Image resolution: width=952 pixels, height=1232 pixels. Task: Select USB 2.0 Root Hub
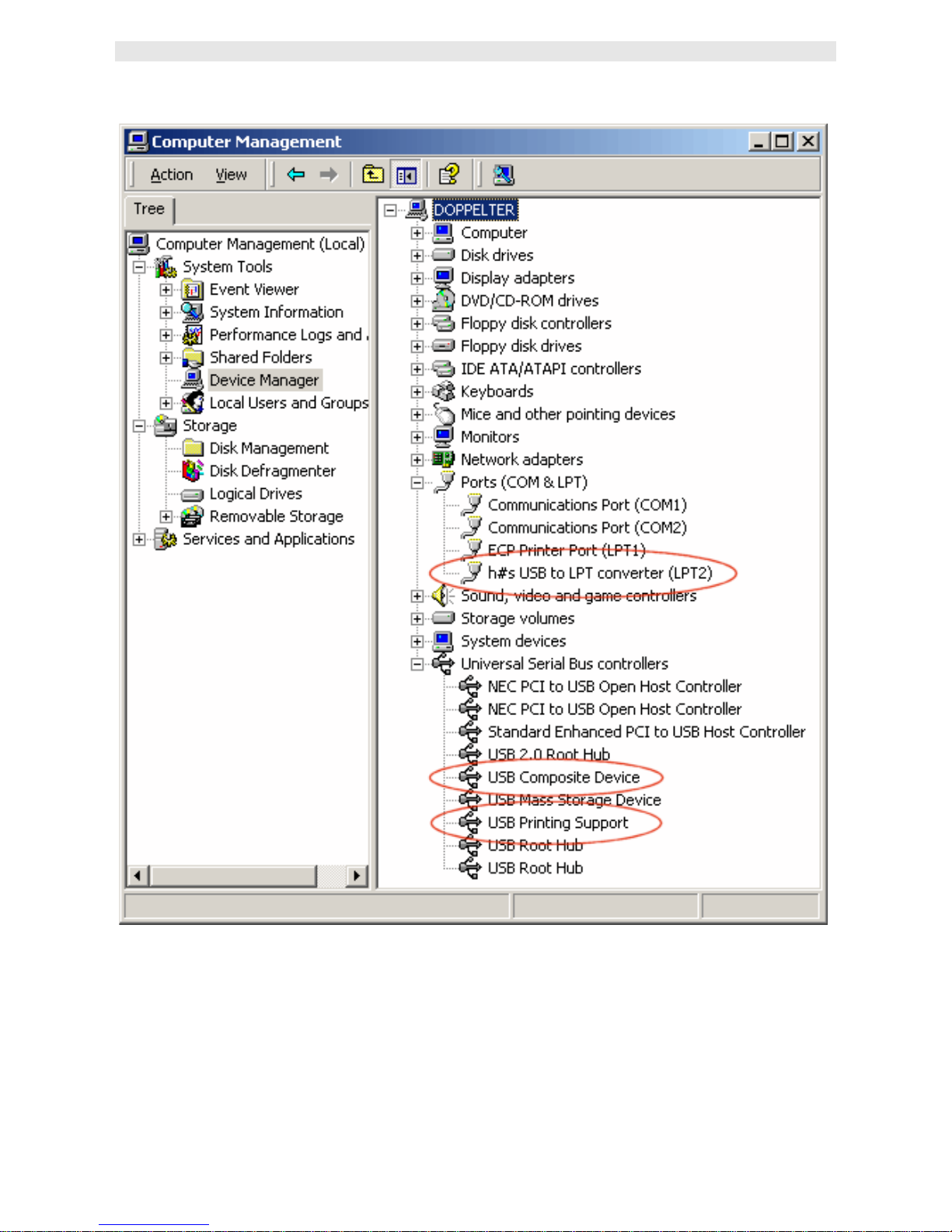[x=549, y=755]
